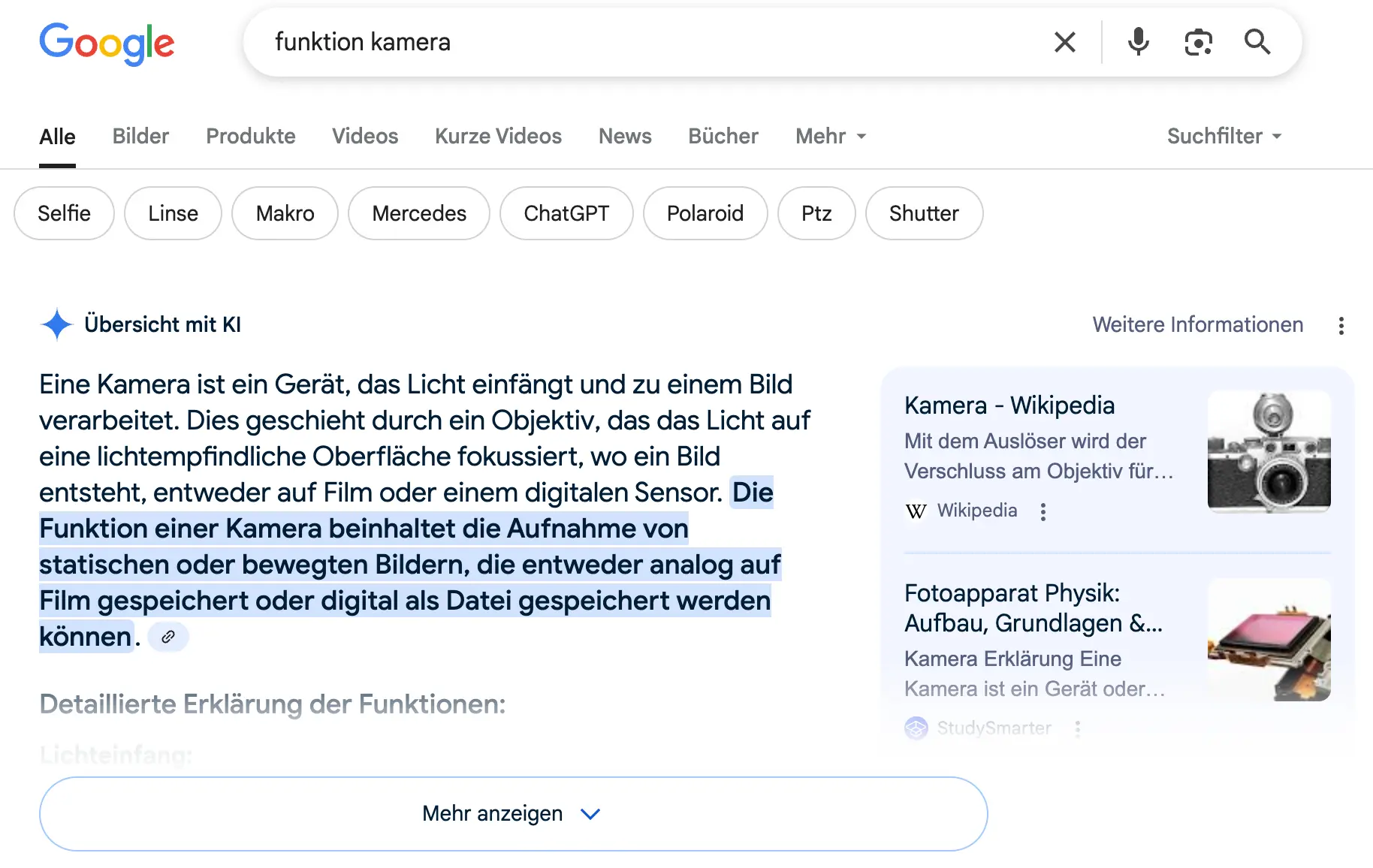Image resolution: width=1373 pixels, height=868 pixels.
Task: Choose the Mercedes chip
Action: coord(419,213)
